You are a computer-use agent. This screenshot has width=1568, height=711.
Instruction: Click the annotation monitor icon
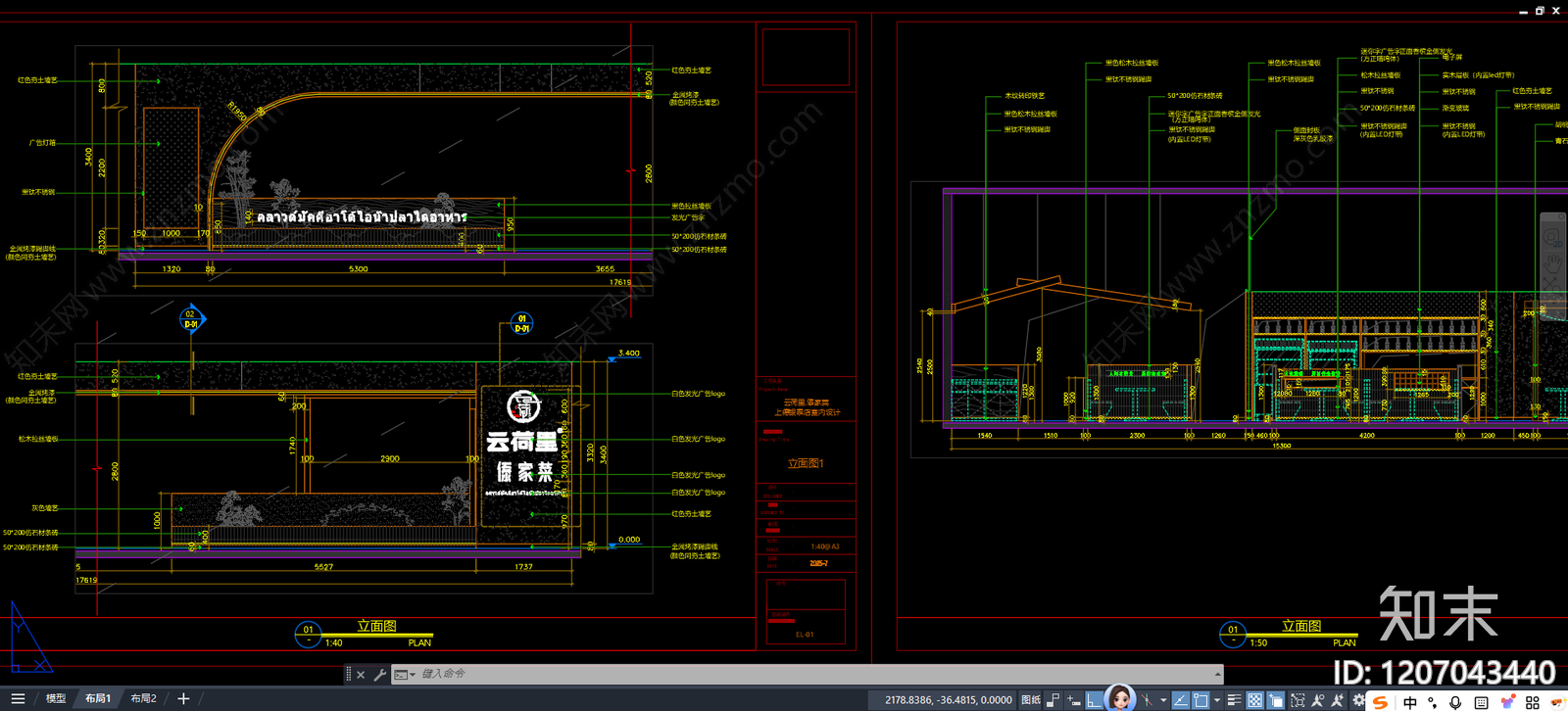click(x=1298, y=700)
